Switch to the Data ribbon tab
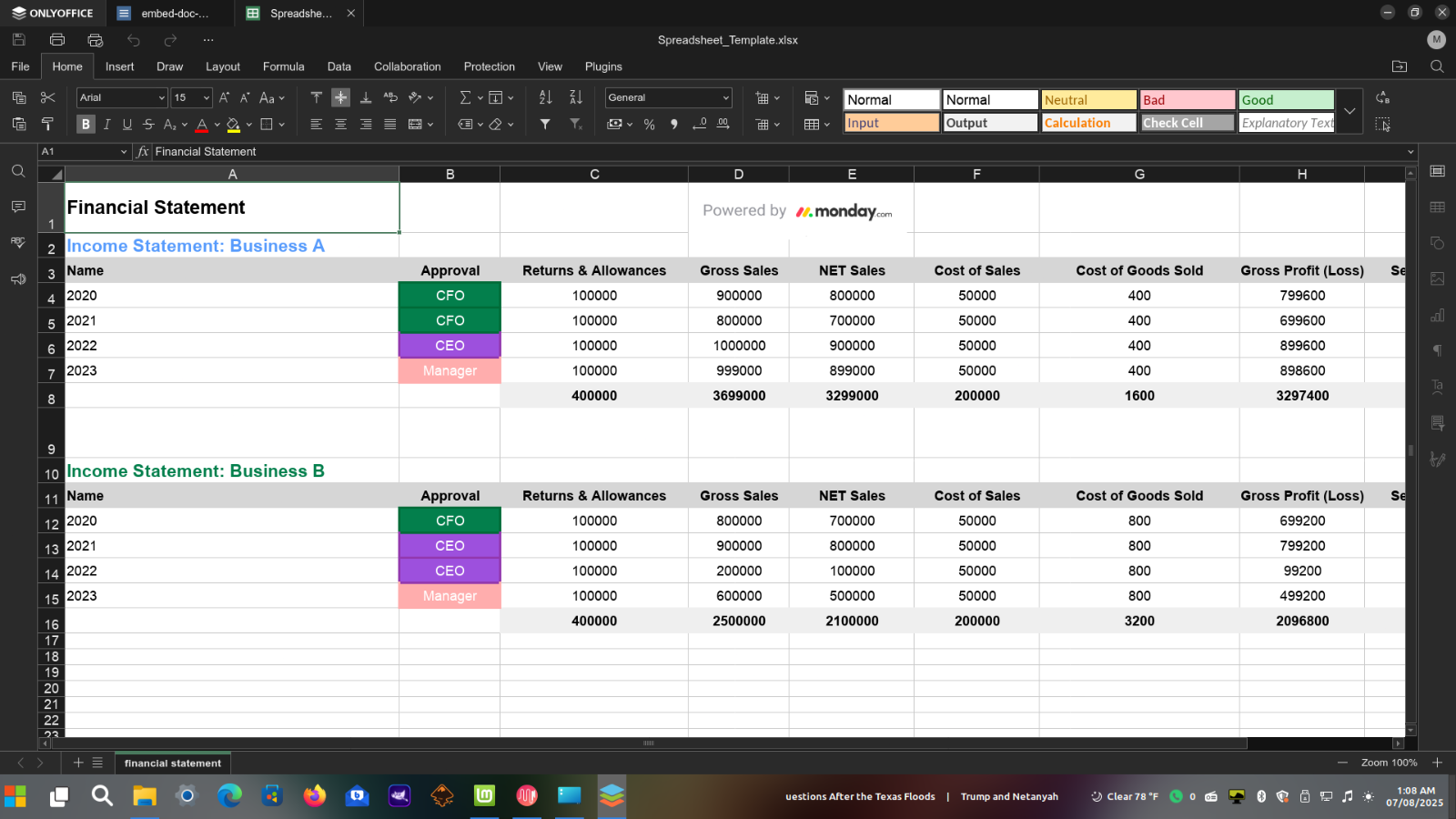The height and width of the screenshot is (819, 1456). tap(339, 66)
